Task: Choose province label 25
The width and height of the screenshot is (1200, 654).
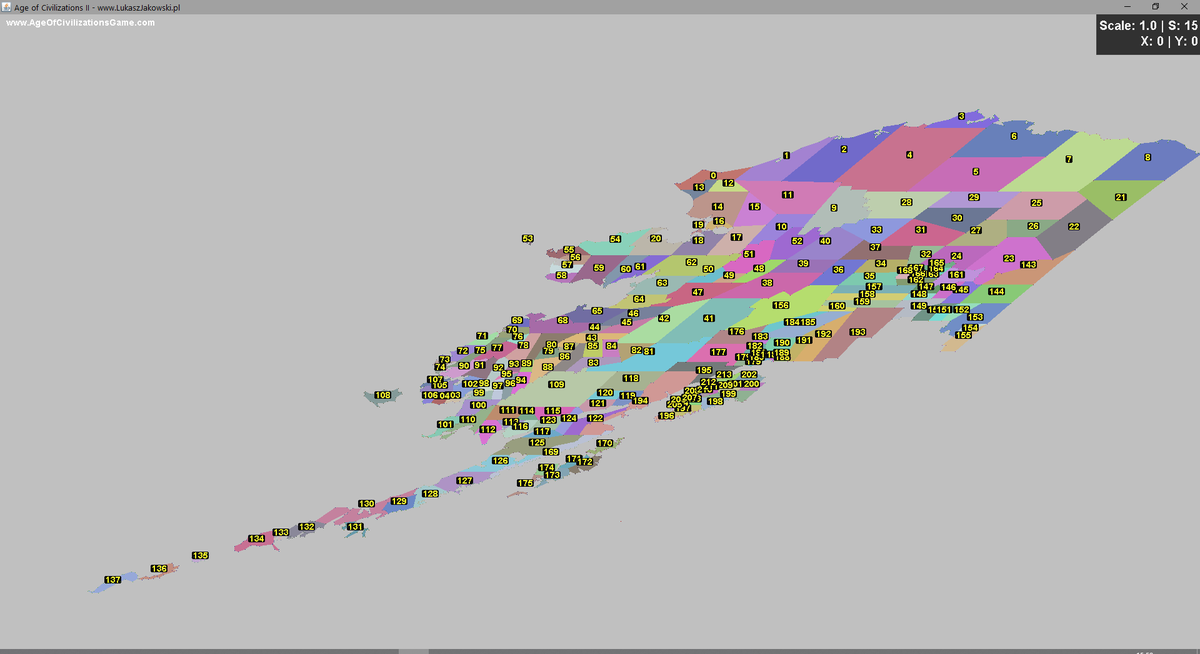Action: pyautogui.click(x=1037, y=203)
